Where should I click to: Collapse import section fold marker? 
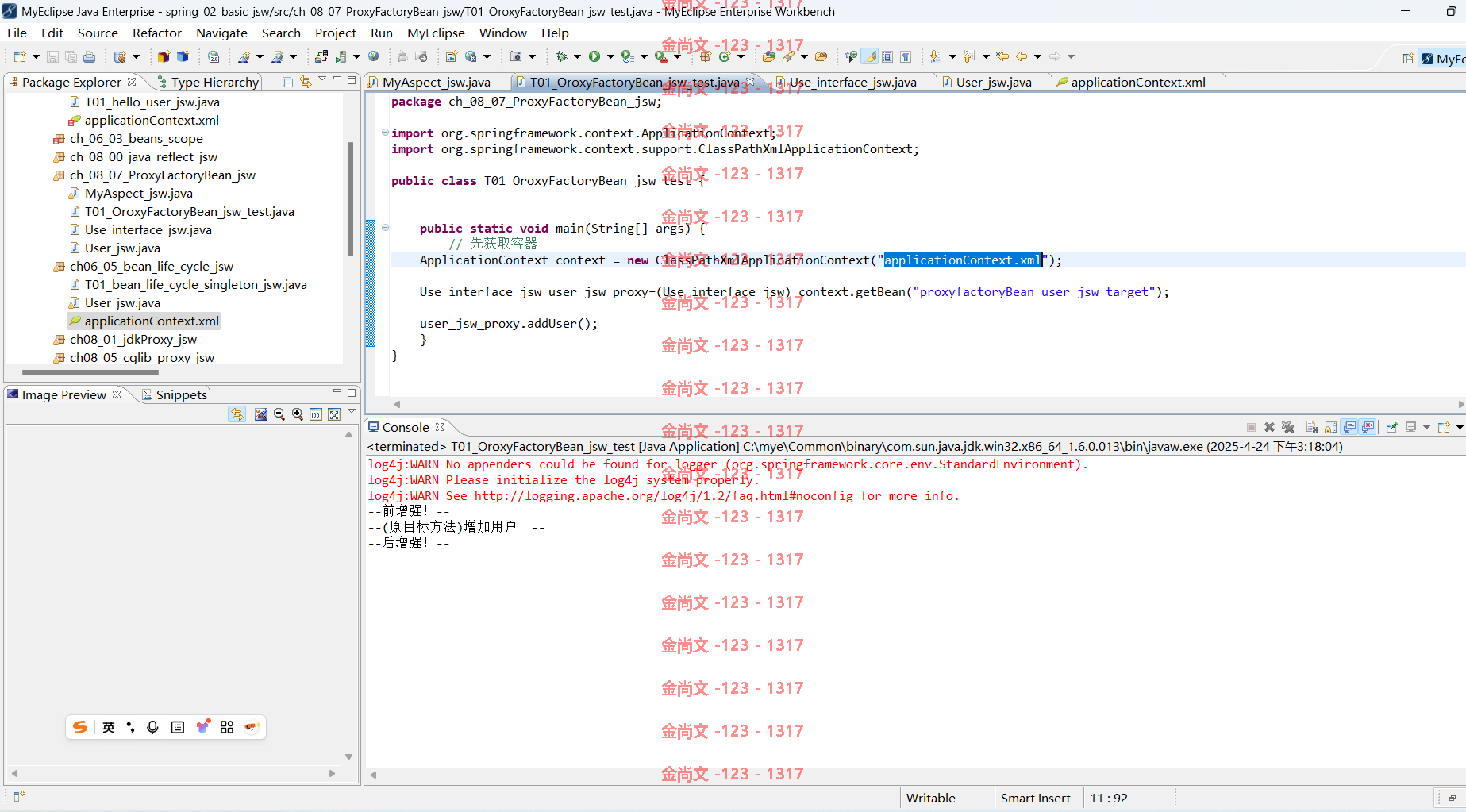click(385, 133)
